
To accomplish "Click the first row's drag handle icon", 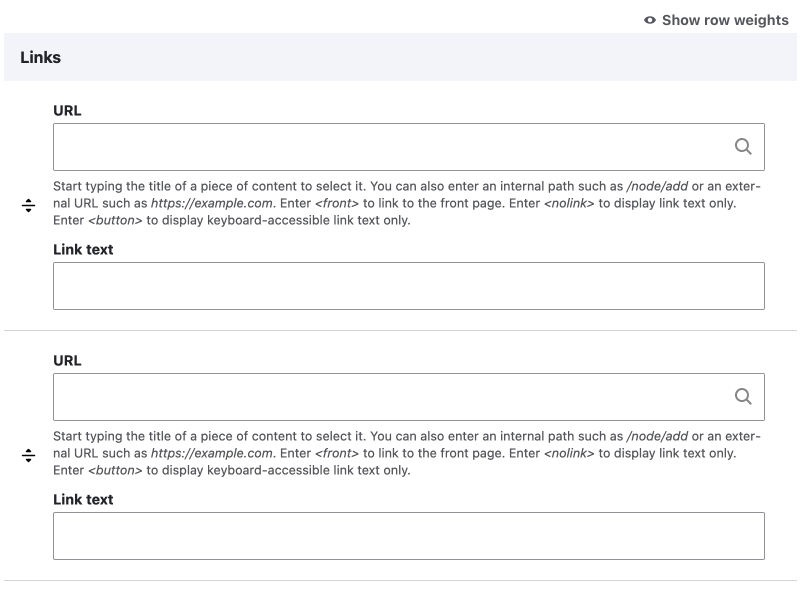I will [x=28, y=206].
